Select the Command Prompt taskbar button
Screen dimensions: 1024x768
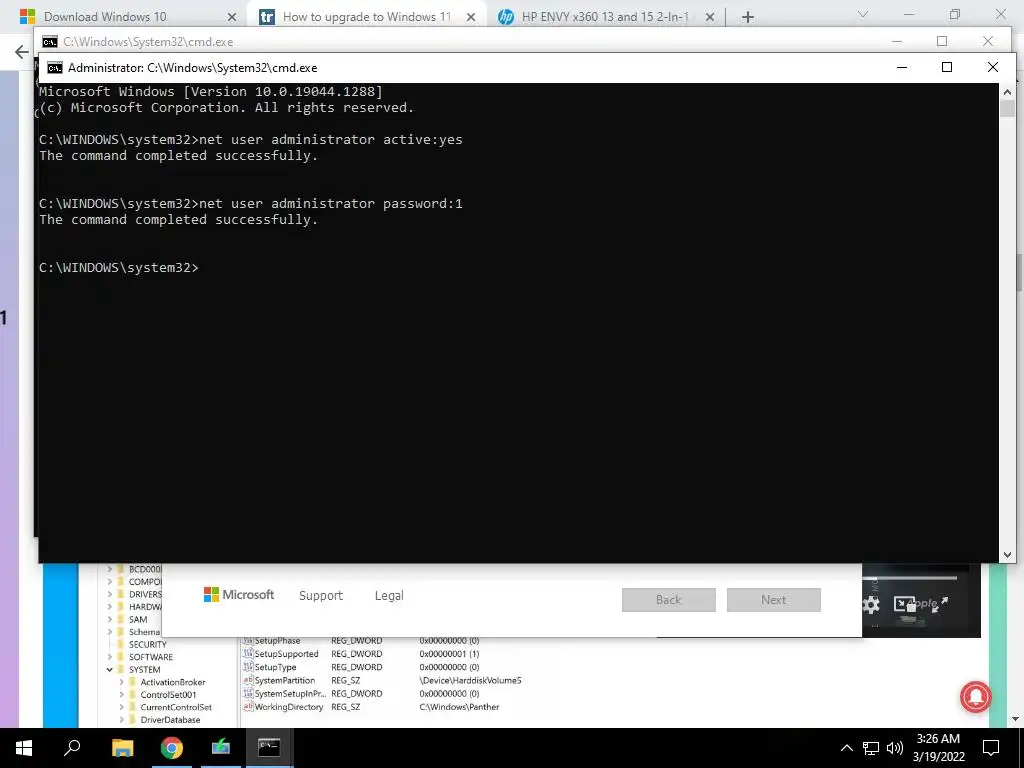[269, 747]
